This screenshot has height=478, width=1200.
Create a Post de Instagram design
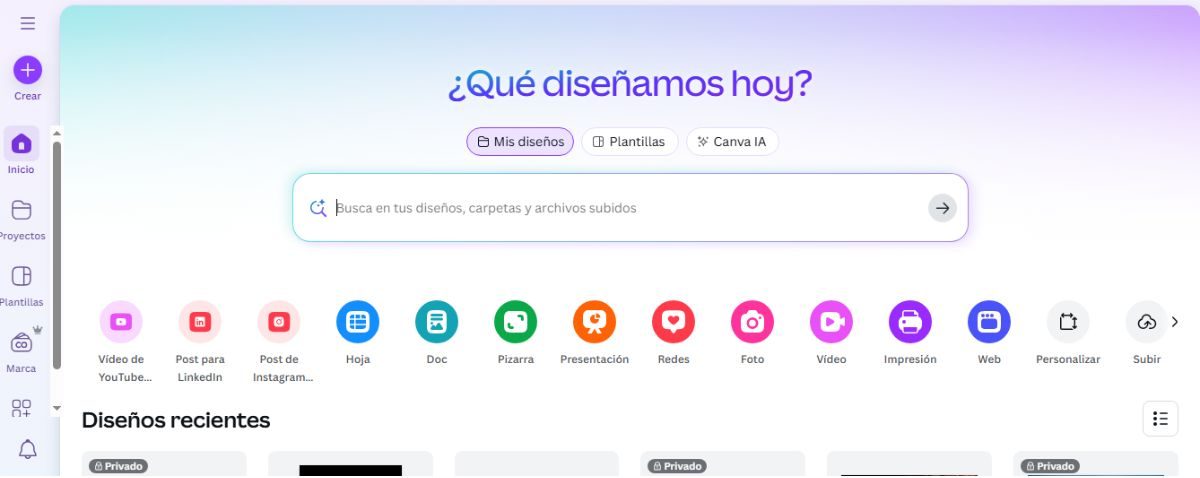tap(279, 322)
